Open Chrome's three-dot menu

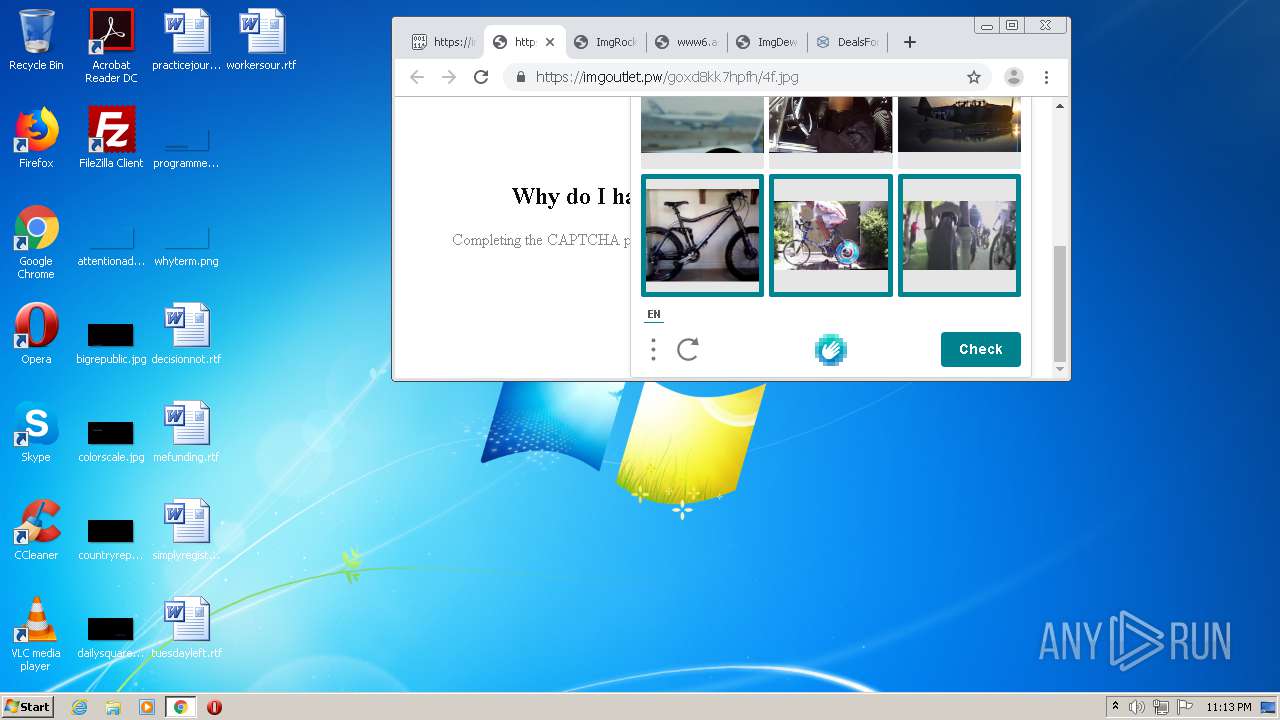coord(1046,77)
